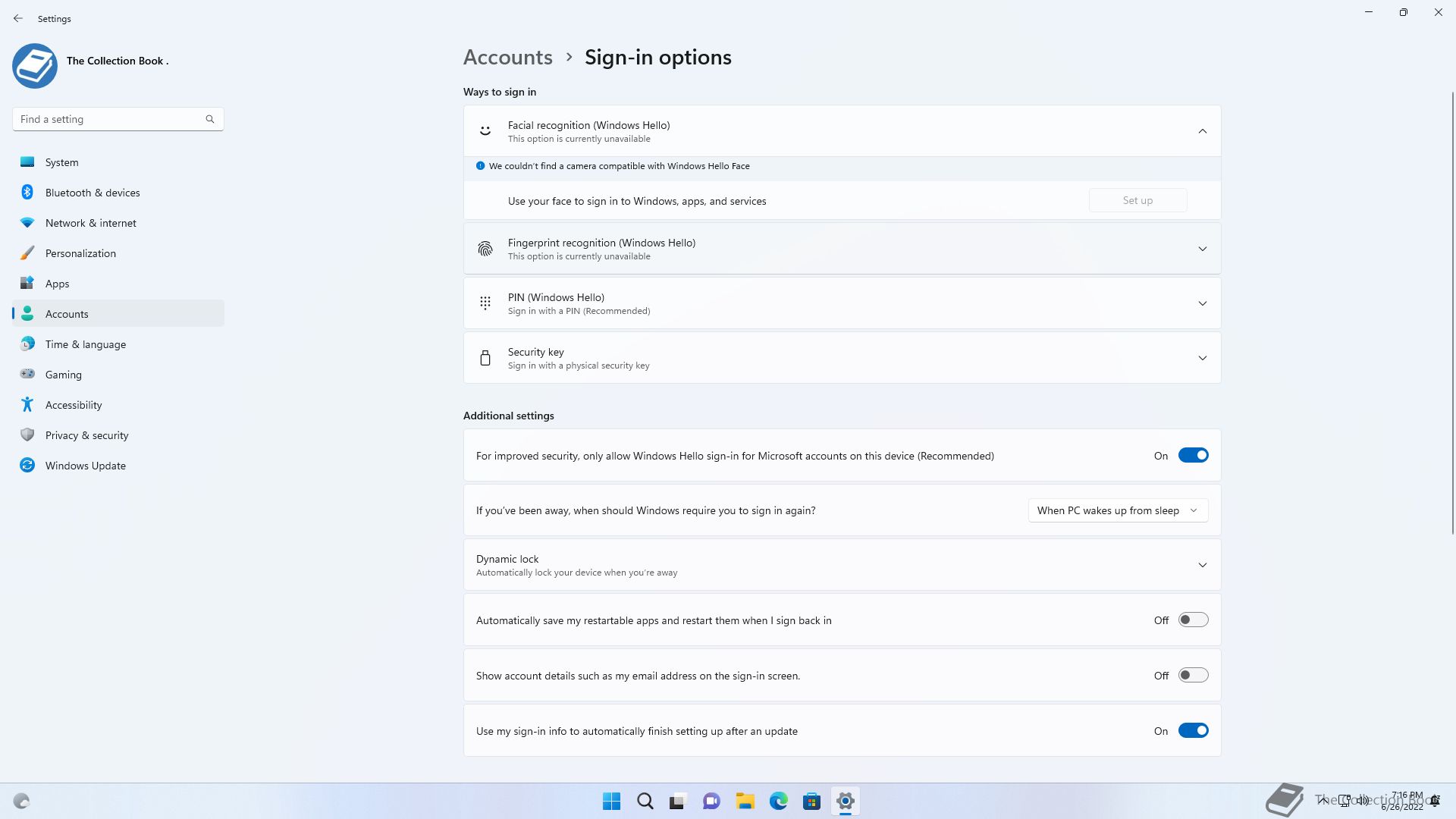This screenshot has height=819, width=1456.
Task: Launch Microsoft Edge from the taskbar
Action: click(778, 801)
